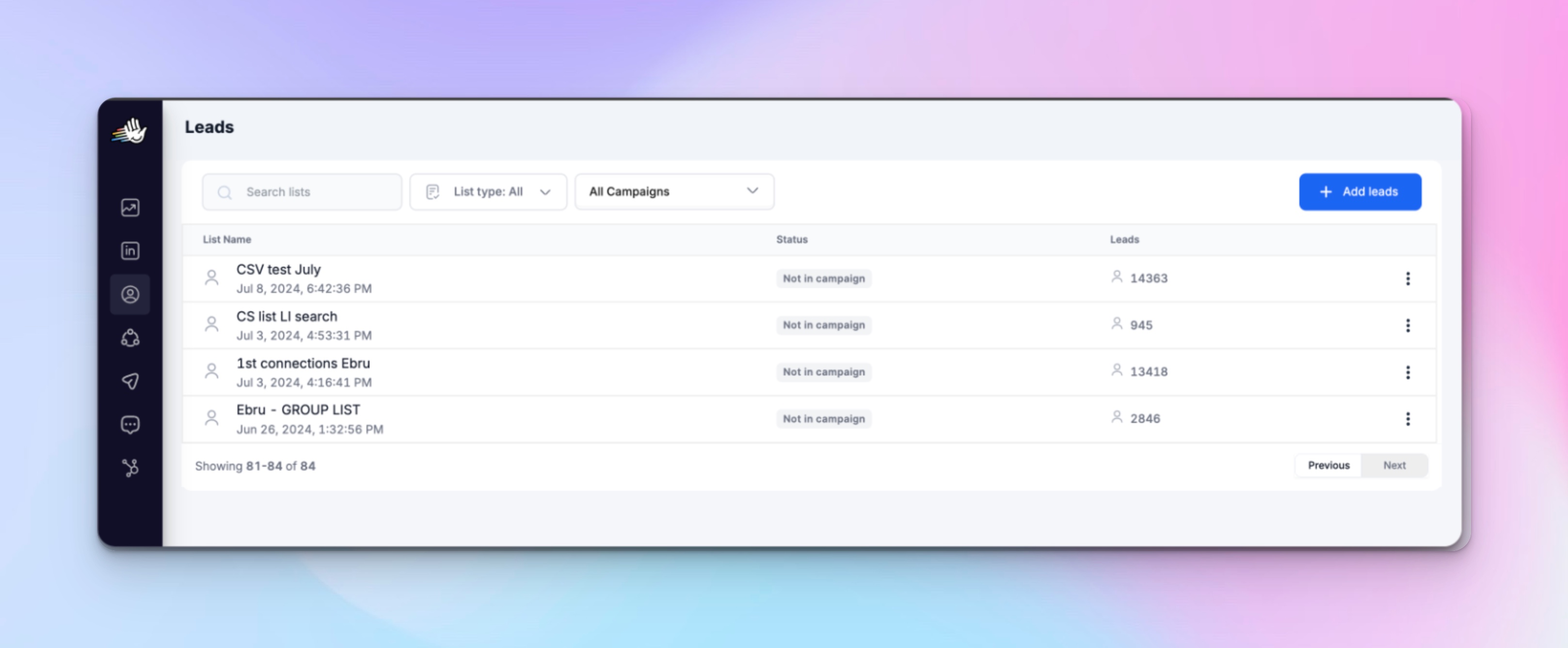The image size is (1568, 648).
Task: Open options menu for CSV test July
Action: coord(1408,278)
